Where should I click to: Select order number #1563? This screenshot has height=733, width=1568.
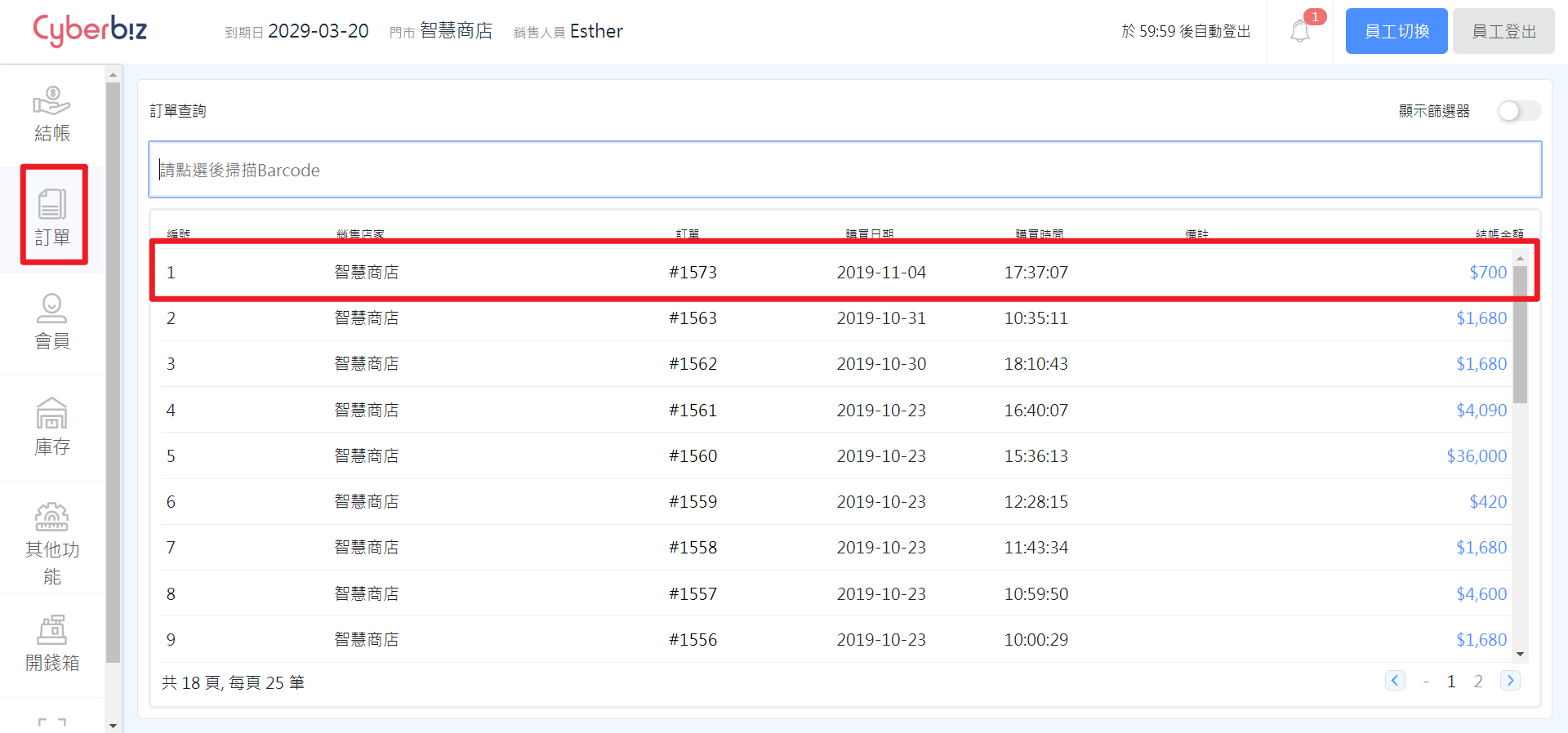pos(693,318)
